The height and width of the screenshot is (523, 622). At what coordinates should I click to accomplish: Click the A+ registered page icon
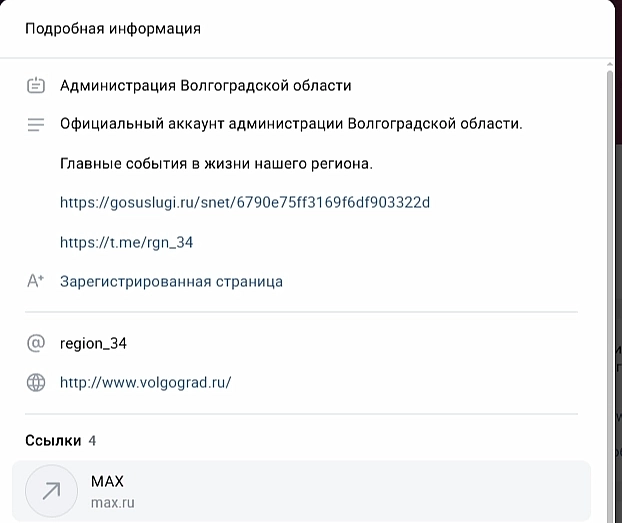click(35, 281)
